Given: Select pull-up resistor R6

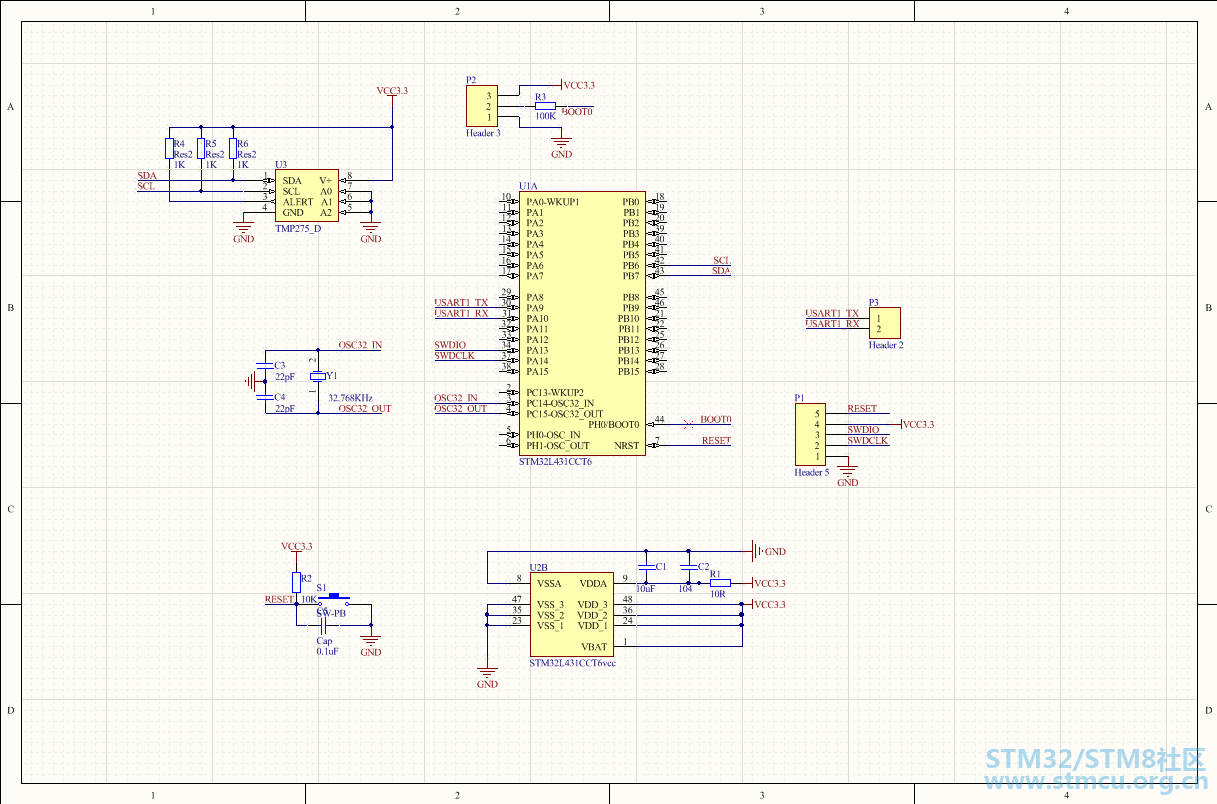Looking at the screenshot, I should (x=233, y=149).
